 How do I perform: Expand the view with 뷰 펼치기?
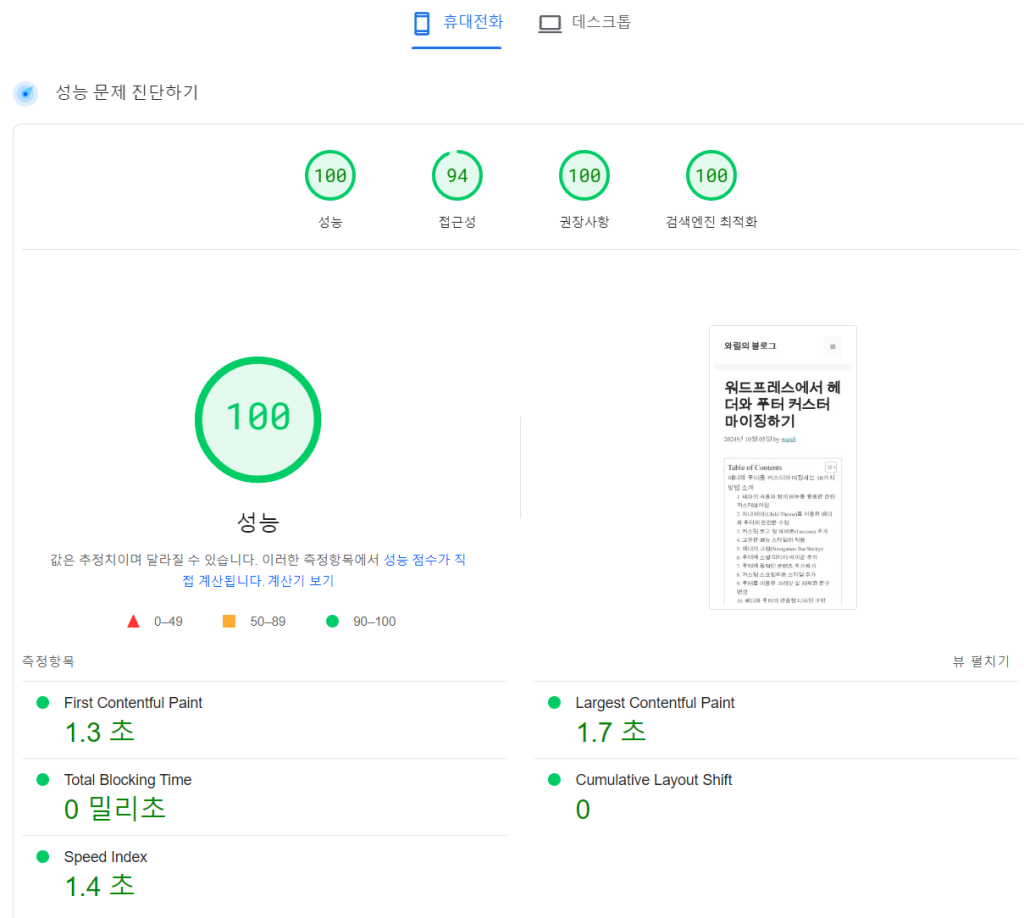[981, 661]
